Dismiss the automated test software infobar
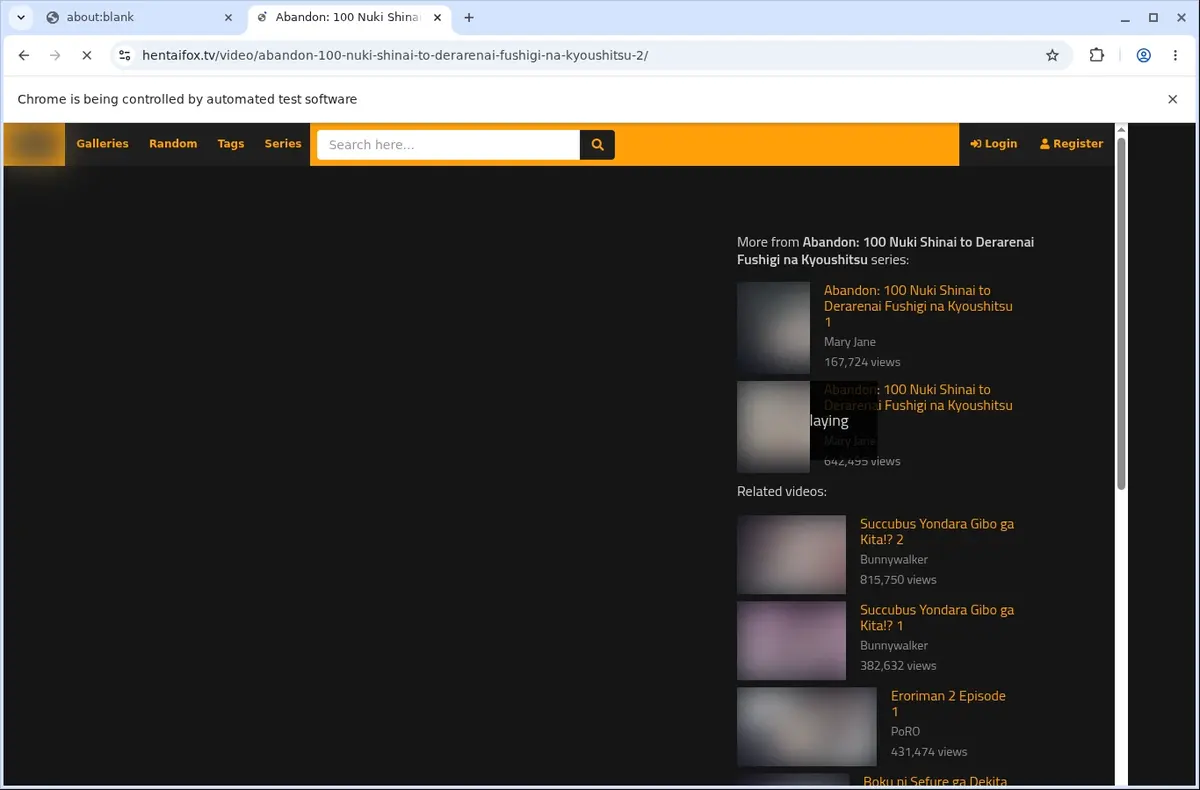This screenshot has width=1200, height=790. tap(1173, 99)
